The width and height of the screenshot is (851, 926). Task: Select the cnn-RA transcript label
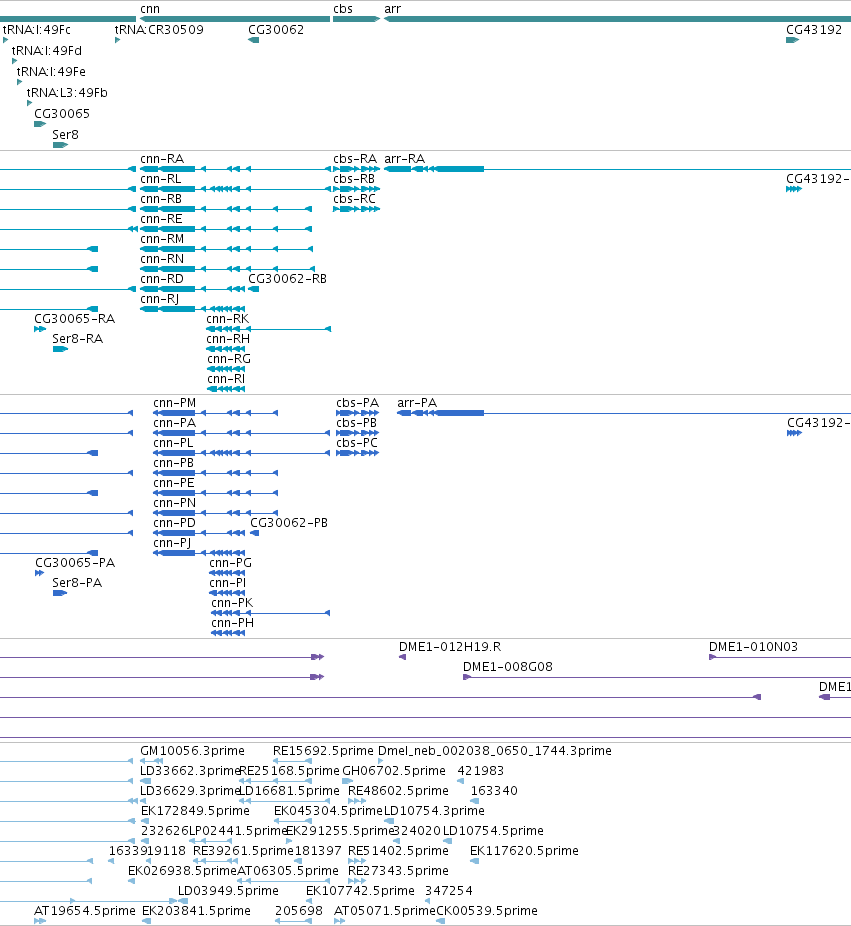162,159
